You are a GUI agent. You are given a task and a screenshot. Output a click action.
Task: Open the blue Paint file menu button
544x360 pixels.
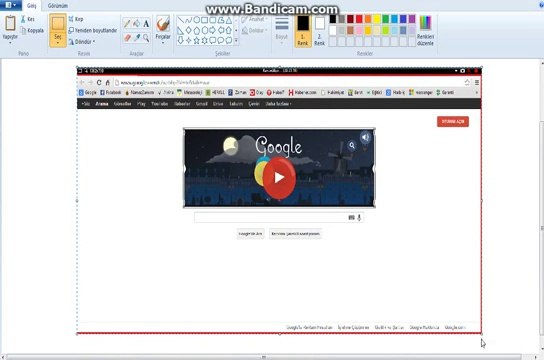tap(10, 5)
